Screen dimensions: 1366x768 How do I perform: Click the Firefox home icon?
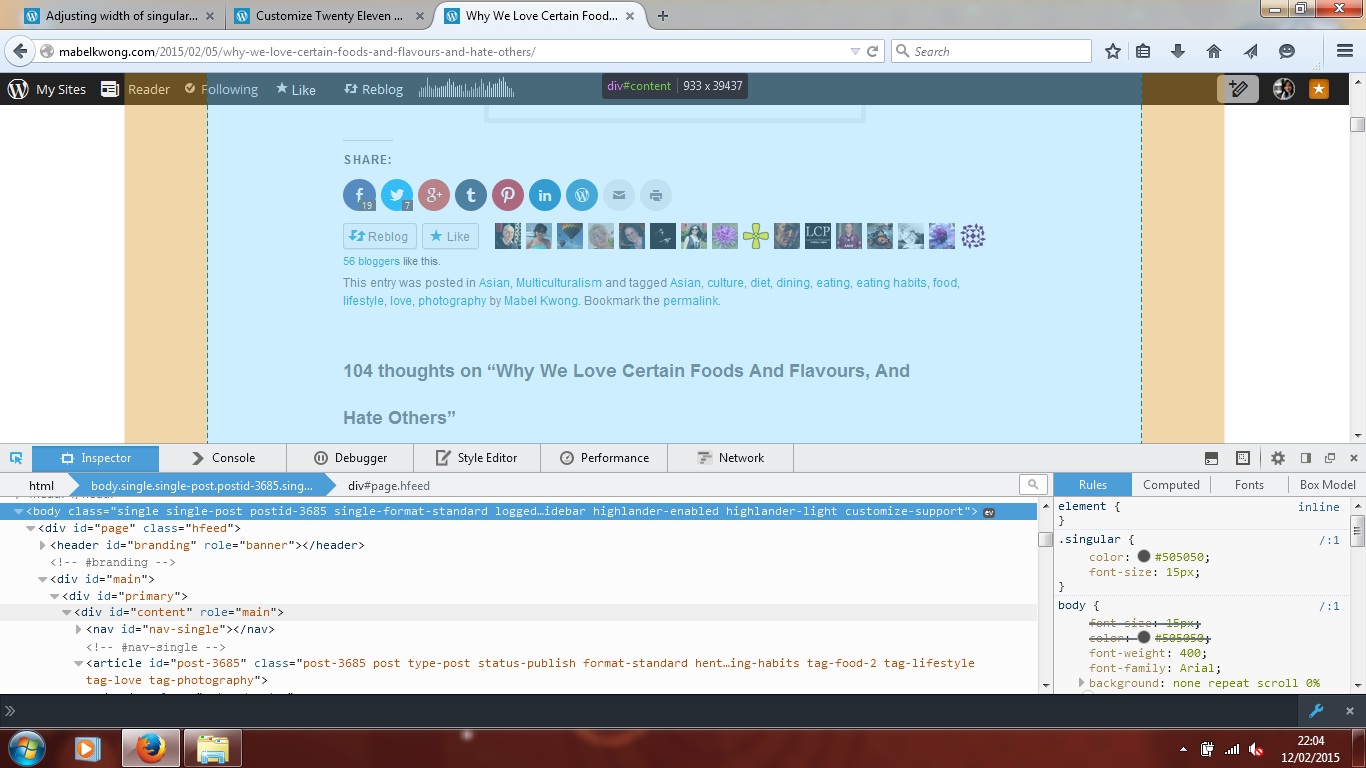coord(1214,52)
